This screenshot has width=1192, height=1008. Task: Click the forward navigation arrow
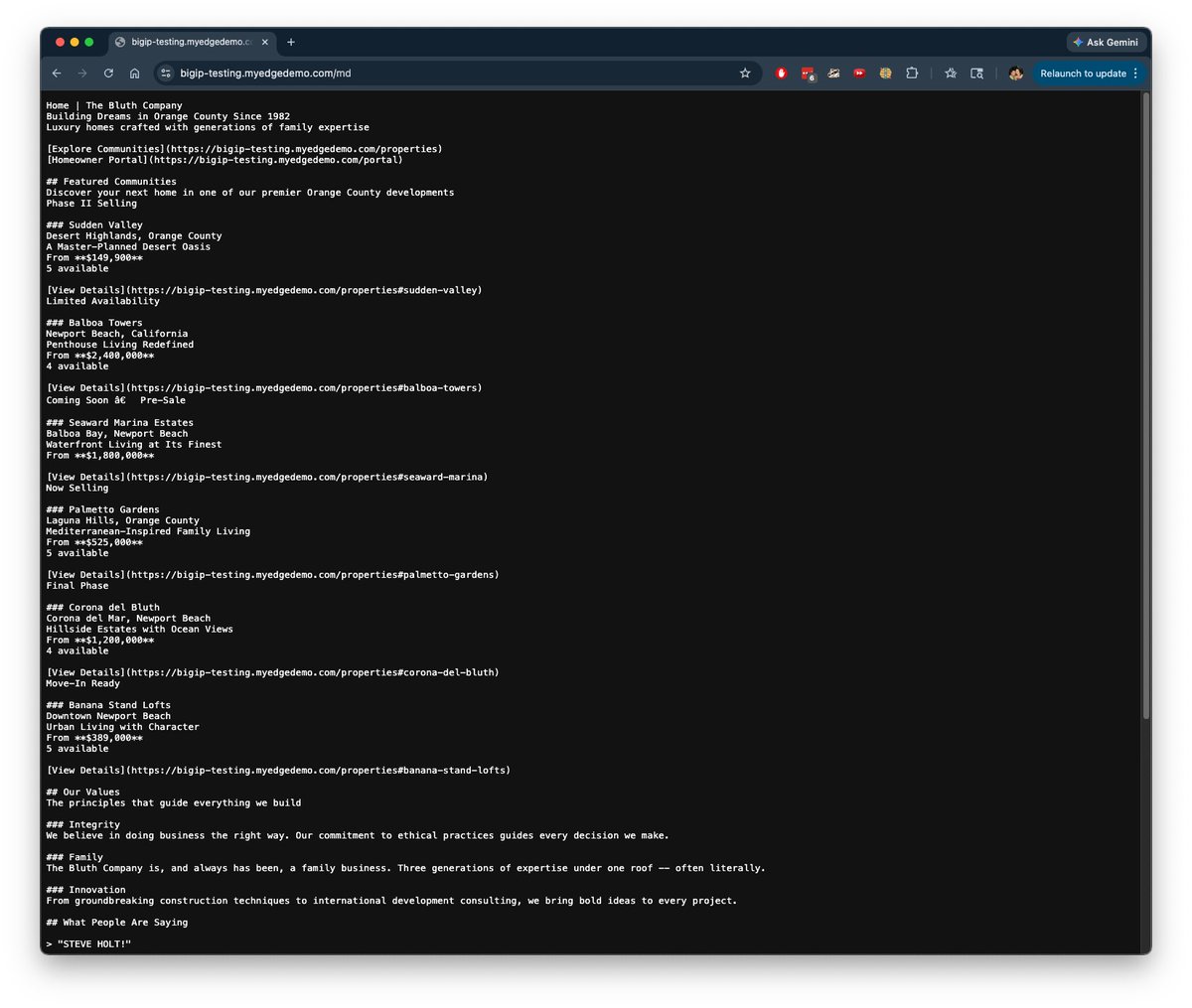coord(82,73)
